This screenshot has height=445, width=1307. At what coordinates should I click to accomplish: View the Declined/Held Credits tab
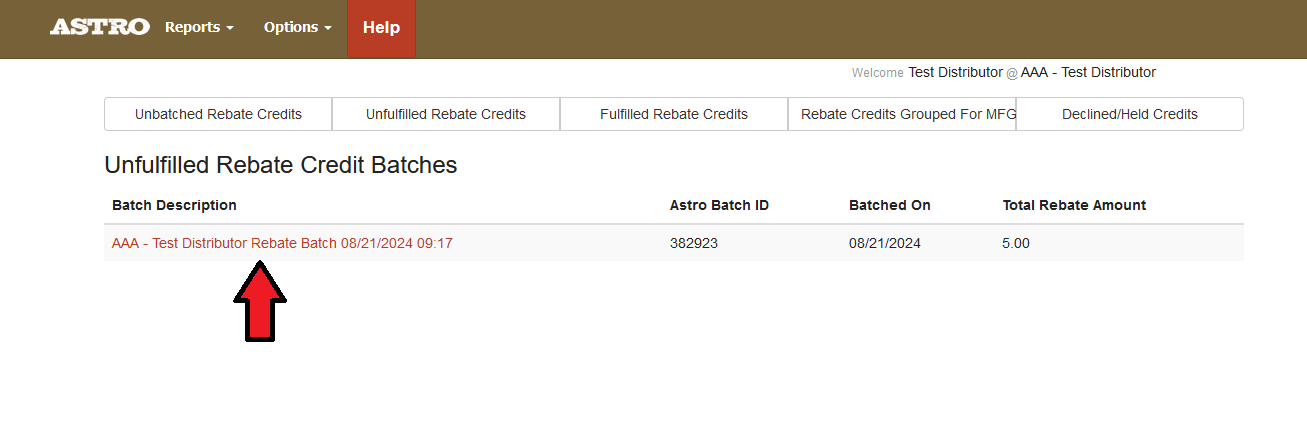(1129, 114)
